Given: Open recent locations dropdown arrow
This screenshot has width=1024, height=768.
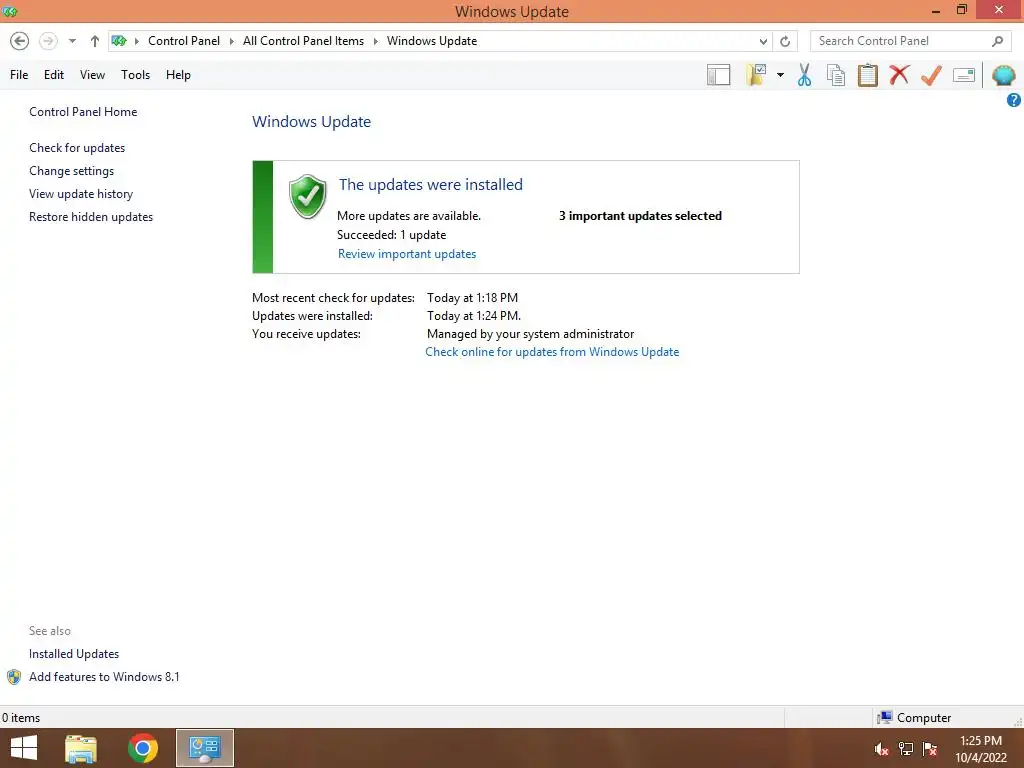Looking at the screenshot, I should (x=72, y=41).
